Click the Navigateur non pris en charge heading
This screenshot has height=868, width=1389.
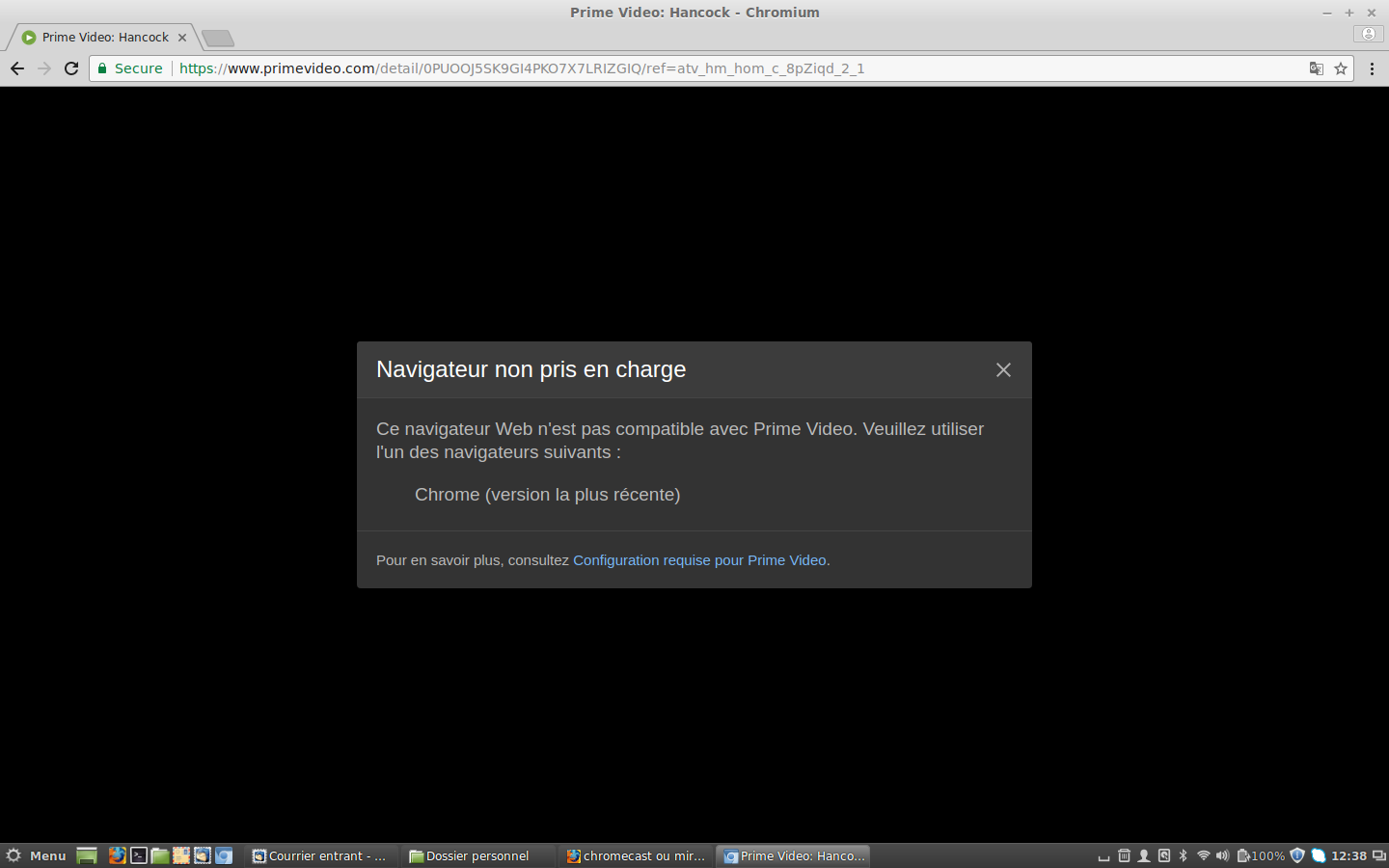[531, 369]
